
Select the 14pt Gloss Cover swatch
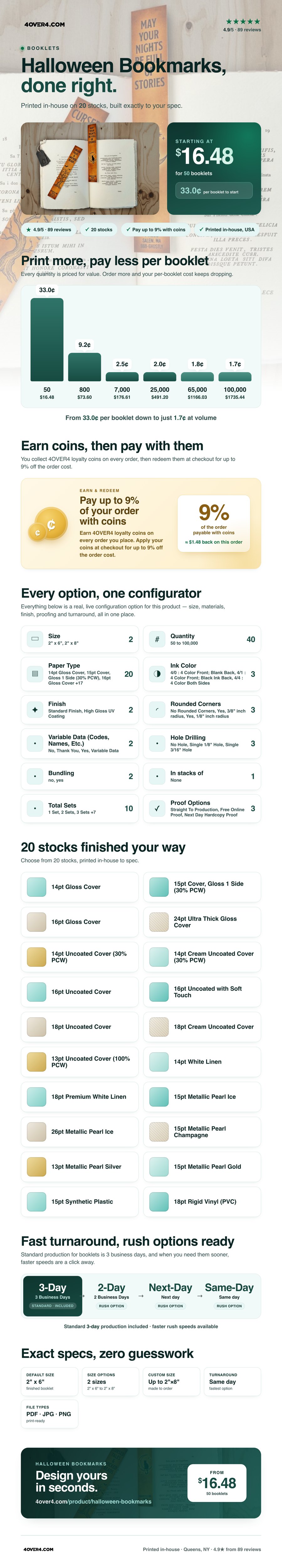(x=80, y=887)
